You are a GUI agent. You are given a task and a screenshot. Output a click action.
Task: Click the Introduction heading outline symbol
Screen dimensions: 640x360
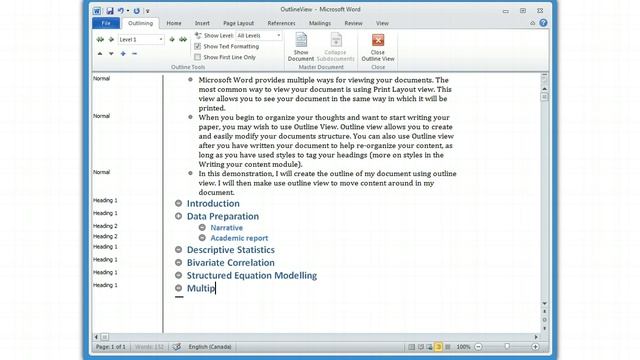pyautogui.click(x=178, y=203)
